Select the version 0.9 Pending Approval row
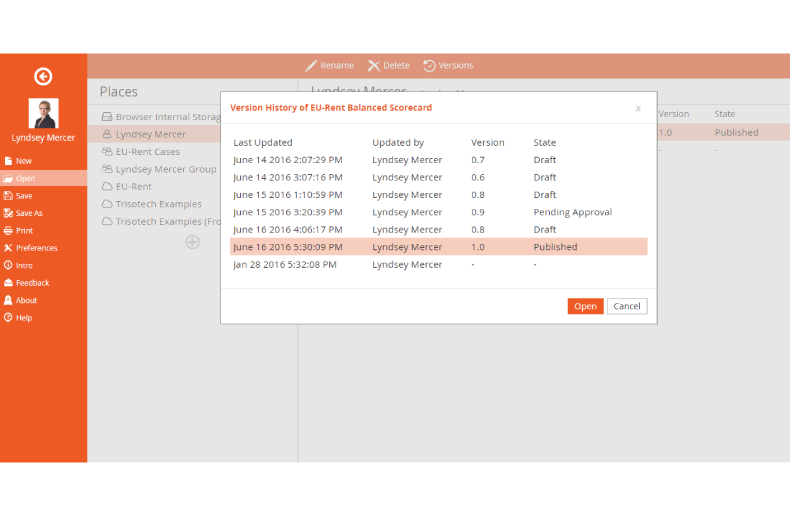790x515 pixels. (438, 212)
